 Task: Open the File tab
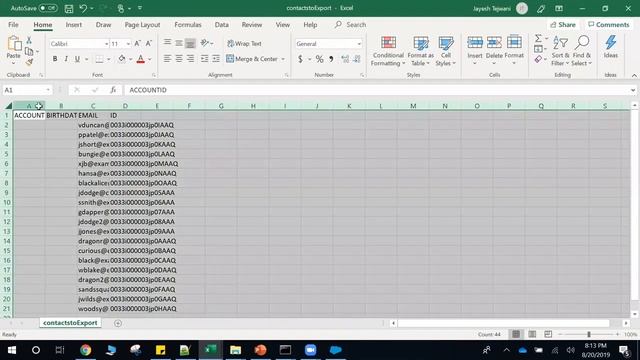click(13, 24)
